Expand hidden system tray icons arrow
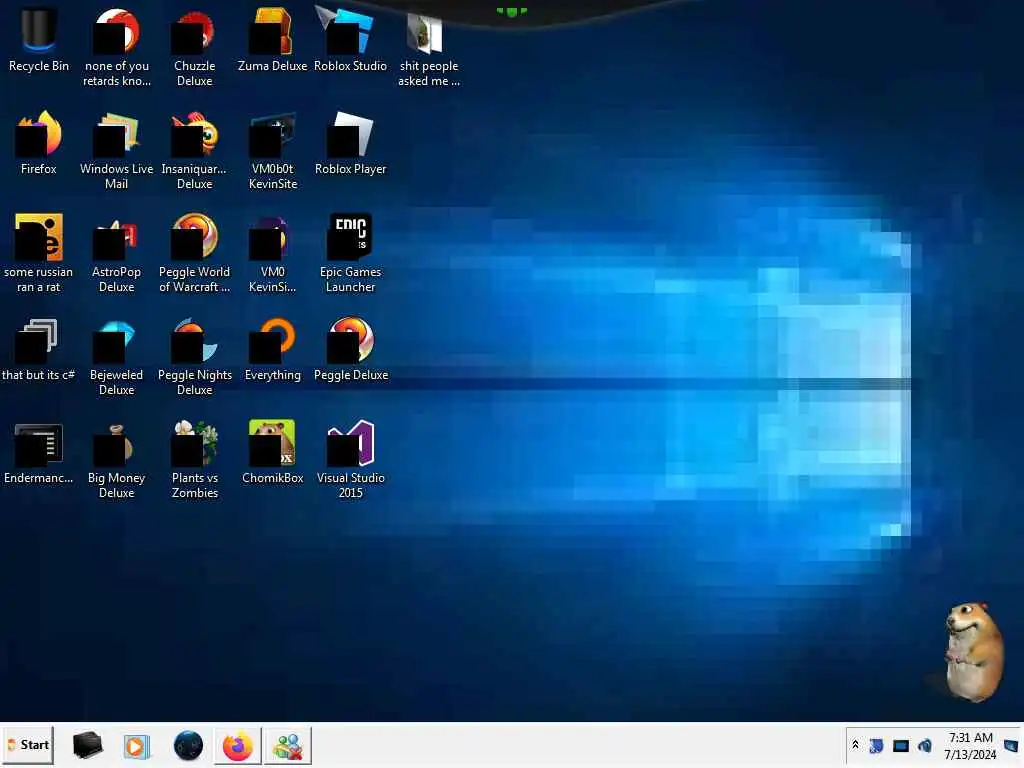 856,744
